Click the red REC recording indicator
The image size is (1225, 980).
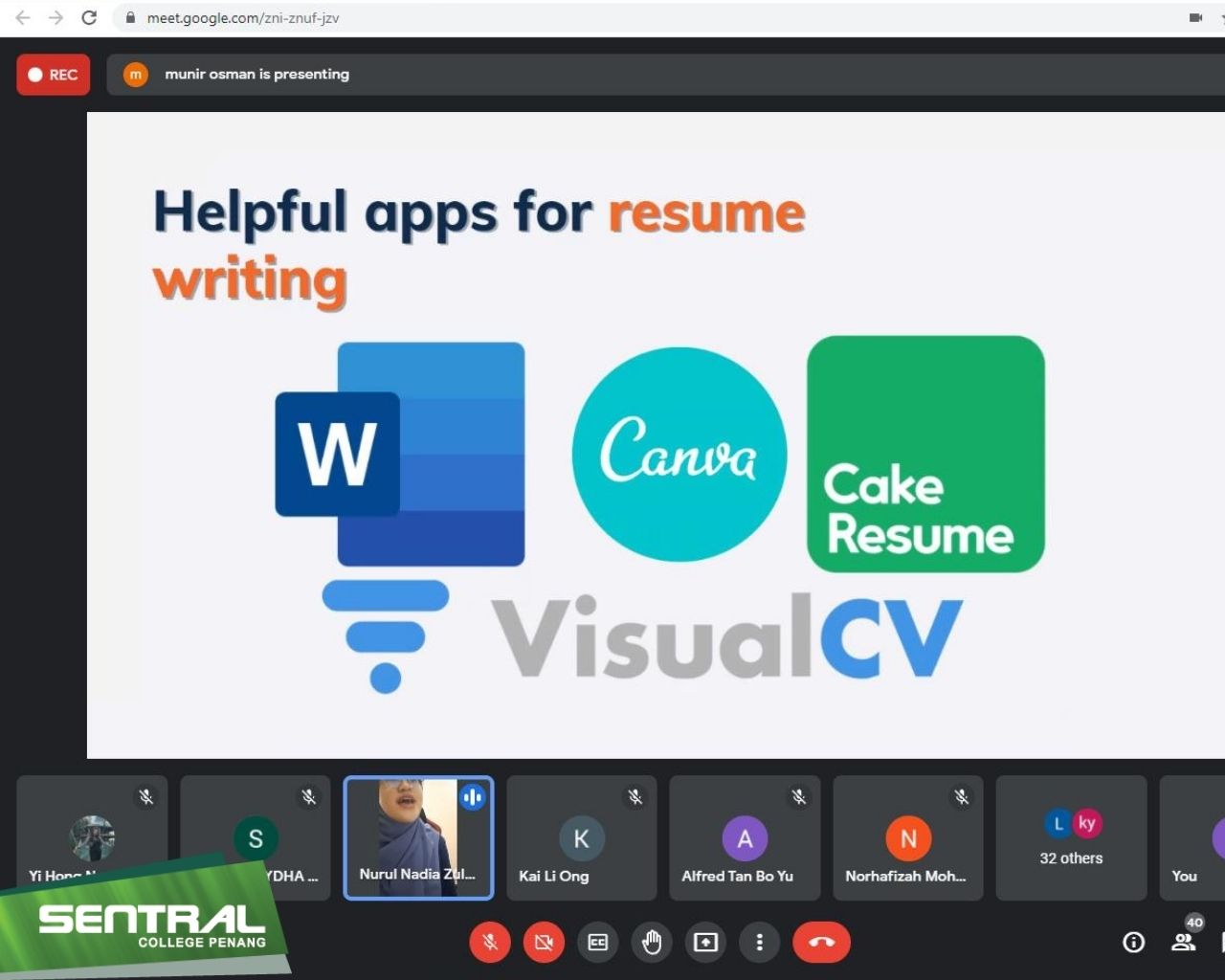click(54, 75)
